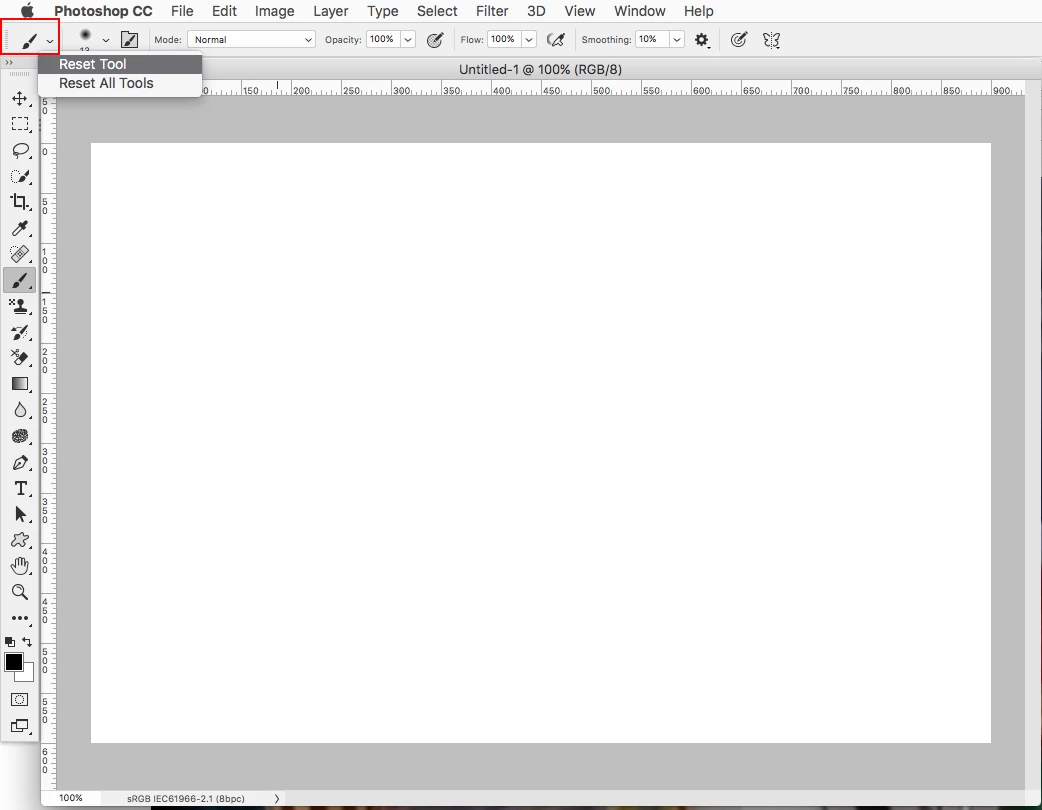Open the File menu

[182, 11]
